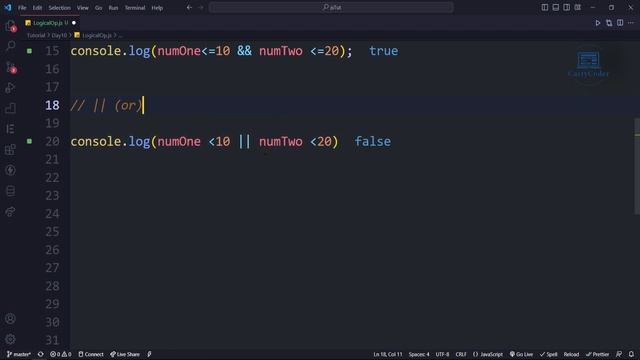Image resolution: width=640 pixels, height=360 pixels.
Task: Open the Selection menu
Action: [59, 8]
